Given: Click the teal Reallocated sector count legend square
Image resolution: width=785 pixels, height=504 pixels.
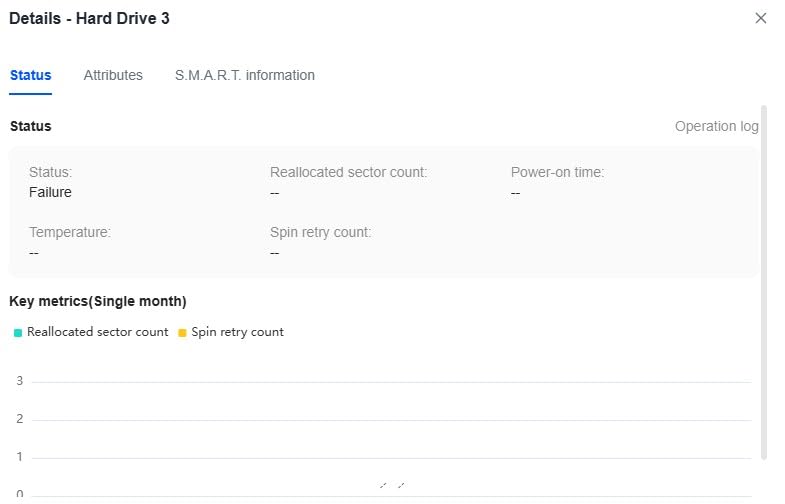Looking at the screenshot, I should (18, 333).
